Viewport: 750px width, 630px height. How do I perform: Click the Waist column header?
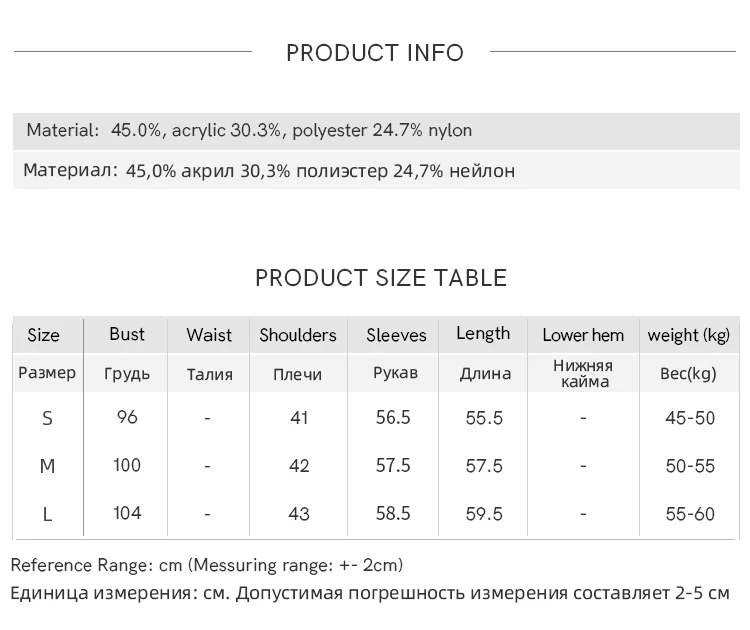(x=208, y=335)
